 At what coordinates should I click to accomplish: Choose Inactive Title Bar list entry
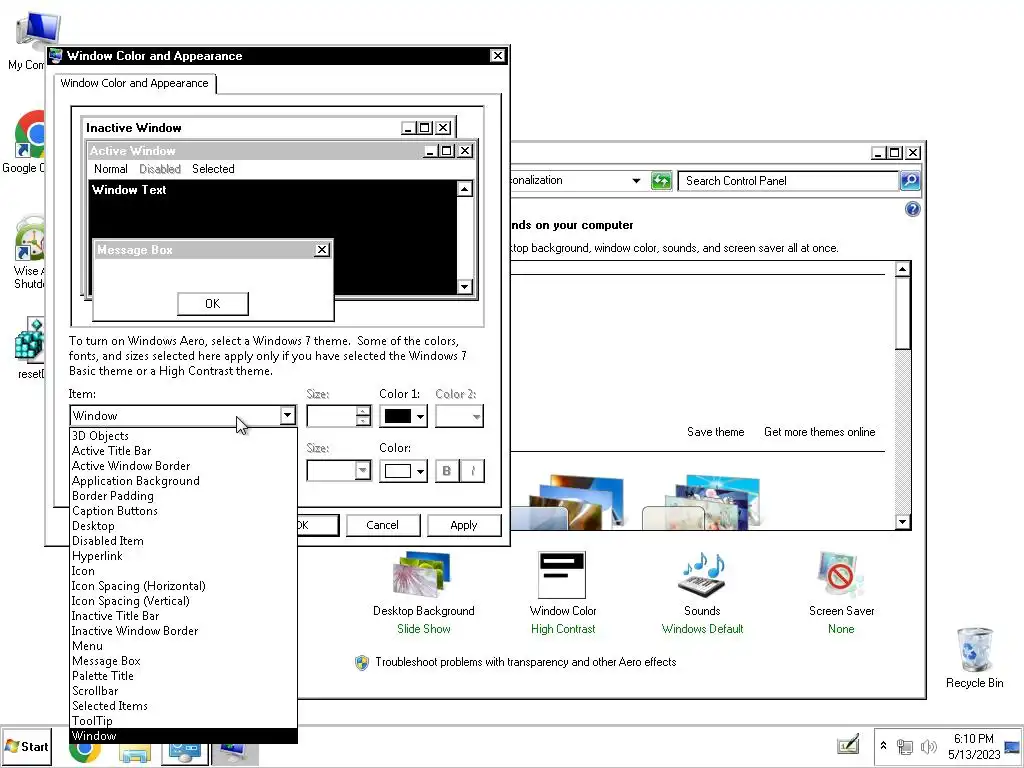click(x=115, y=616)
